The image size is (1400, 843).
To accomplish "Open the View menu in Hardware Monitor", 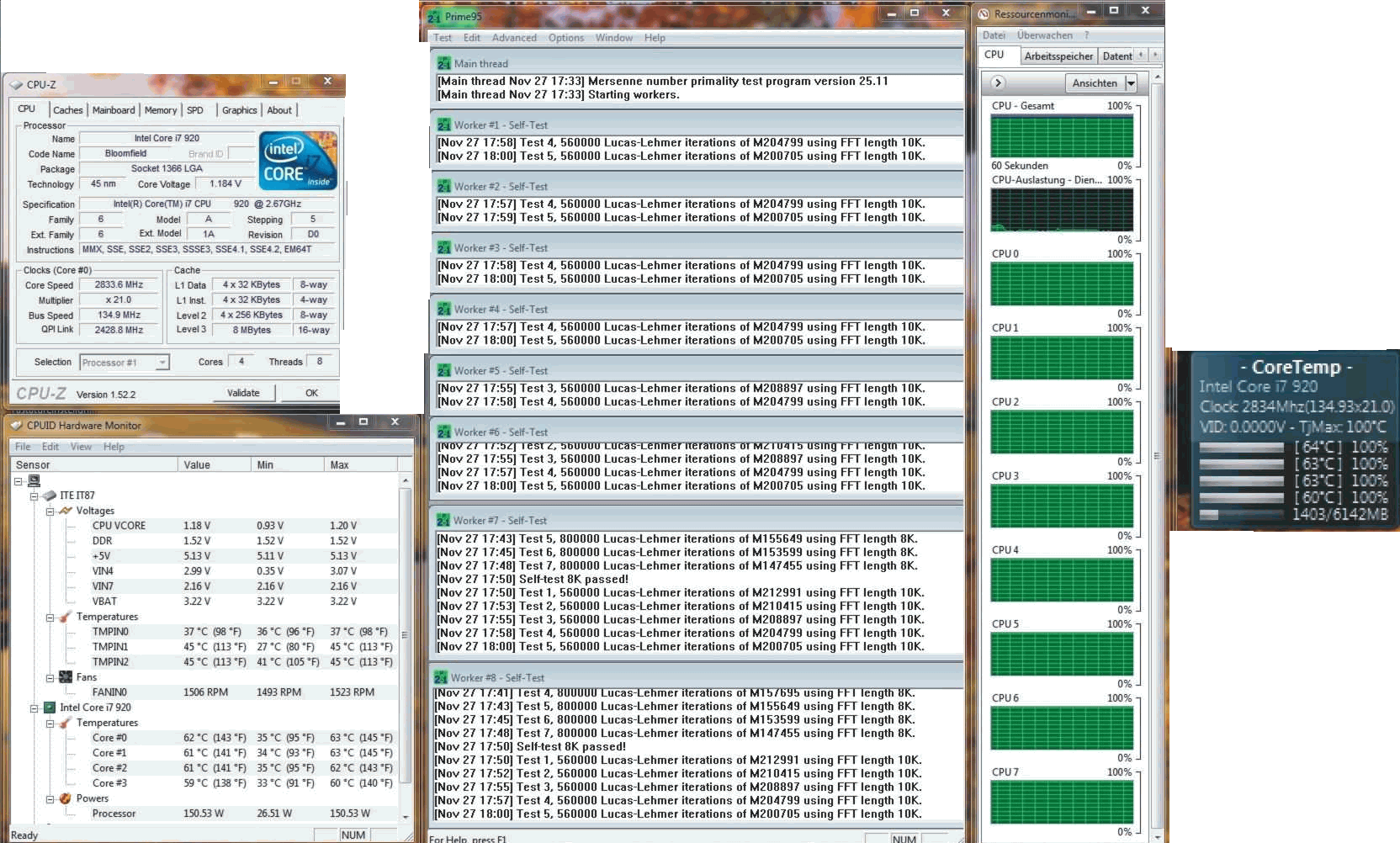I will click(x=81, y=447).
